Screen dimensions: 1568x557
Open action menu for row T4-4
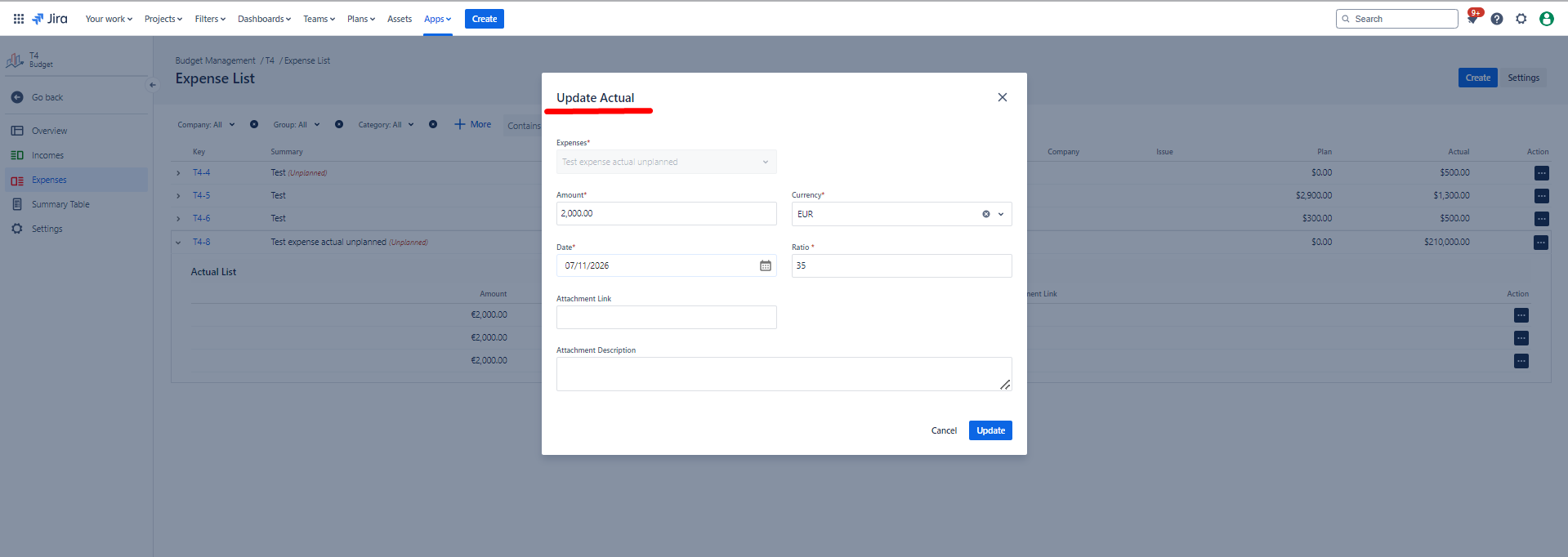tap(1541, 173)
